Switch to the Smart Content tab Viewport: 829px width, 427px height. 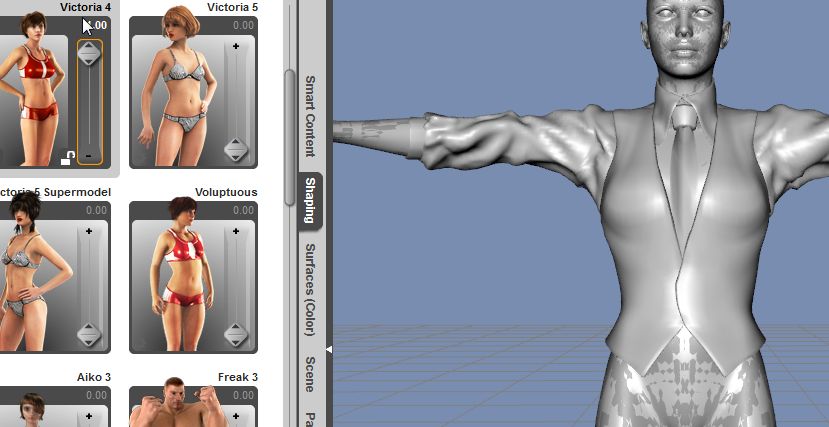tap(310, 116)
